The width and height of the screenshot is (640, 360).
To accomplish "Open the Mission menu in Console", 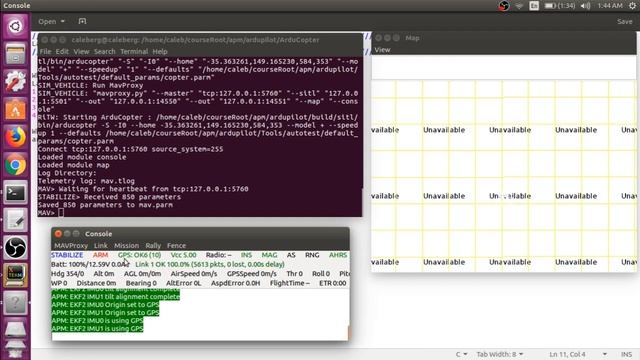I will click(127, 245).
